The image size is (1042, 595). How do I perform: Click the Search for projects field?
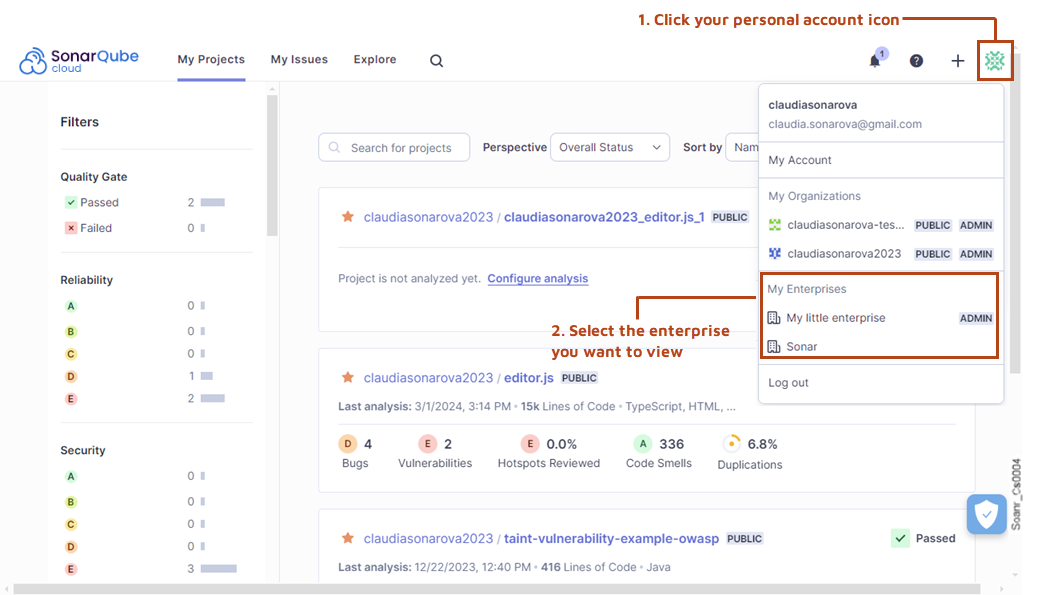[394, 148]
